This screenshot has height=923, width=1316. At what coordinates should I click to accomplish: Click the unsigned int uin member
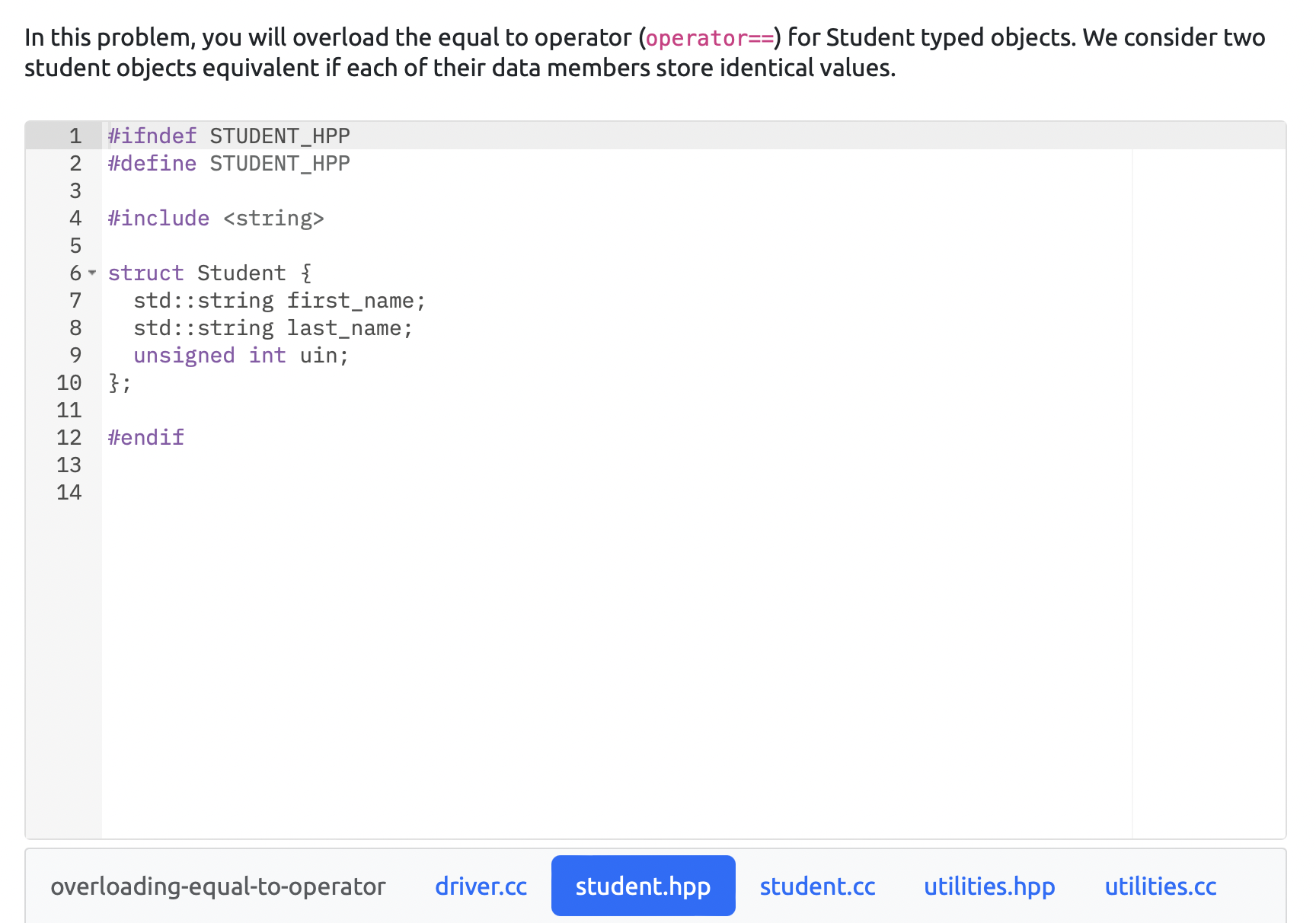point(241,355)
